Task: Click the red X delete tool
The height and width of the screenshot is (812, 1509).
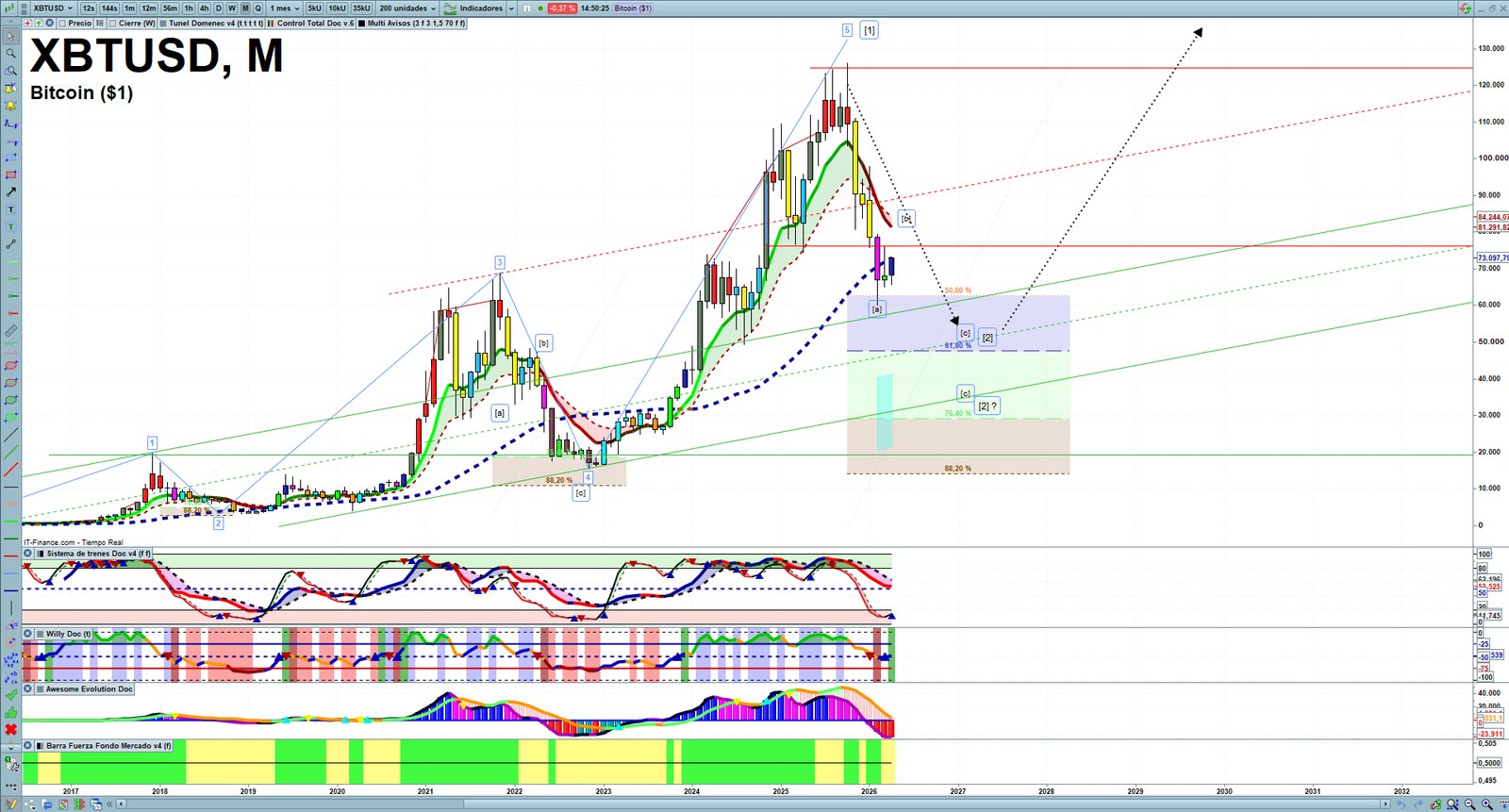Action: click(x=11, y=729)
